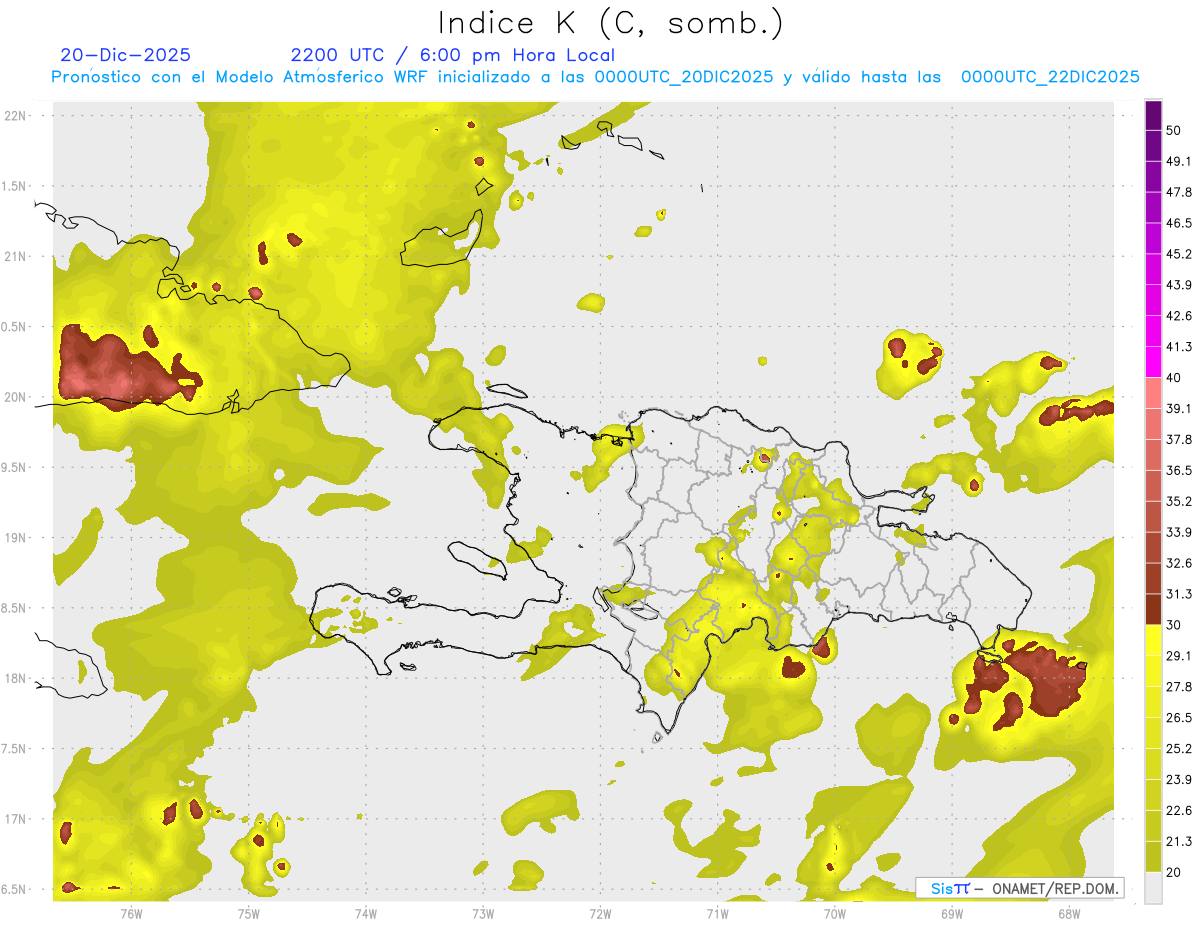
Task: Click the '42.6' legend value
Action: click(x=1179, y=316)
